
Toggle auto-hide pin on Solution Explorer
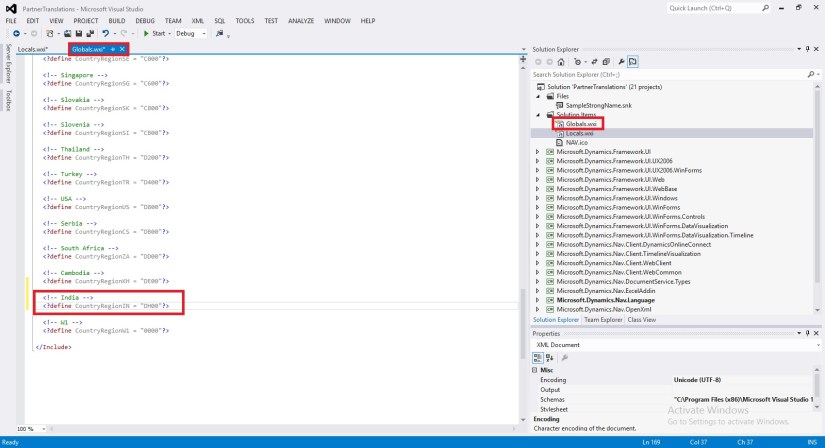tap(807, 48)
